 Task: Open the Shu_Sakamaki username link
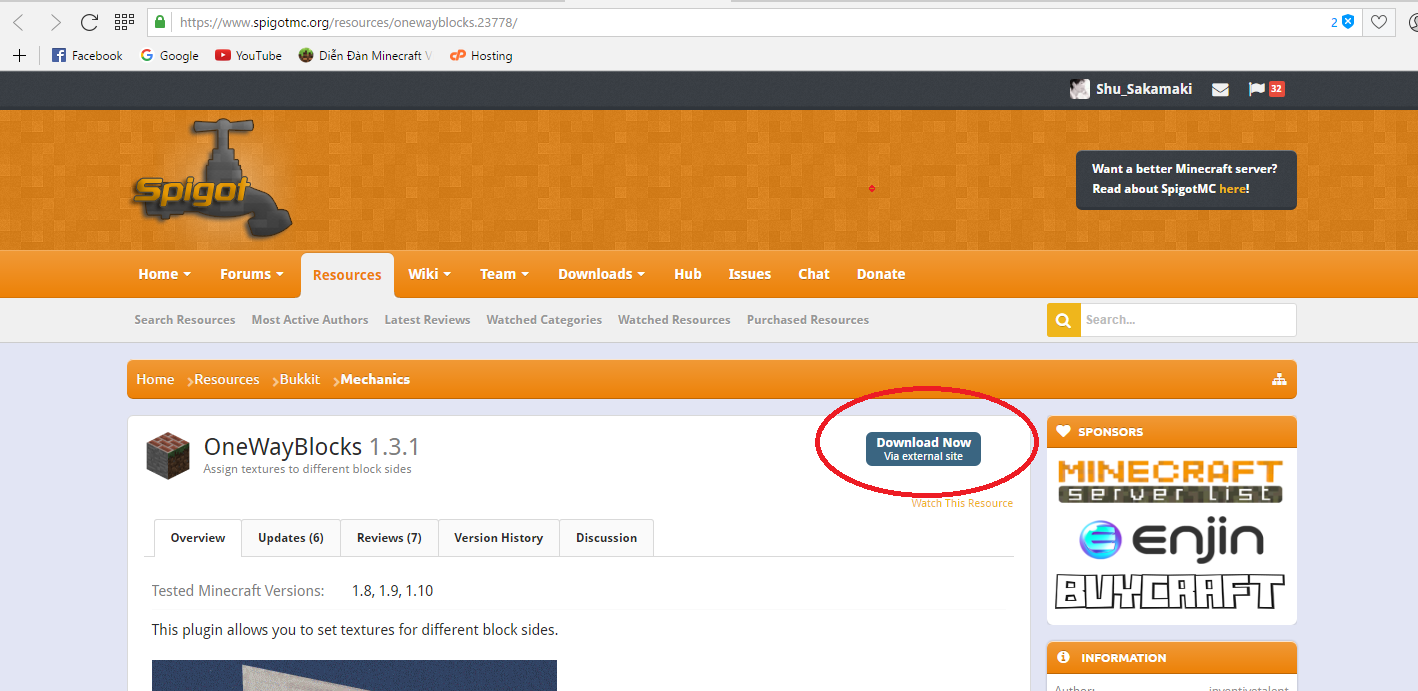pyautogui.click(x=1144, y=89)
